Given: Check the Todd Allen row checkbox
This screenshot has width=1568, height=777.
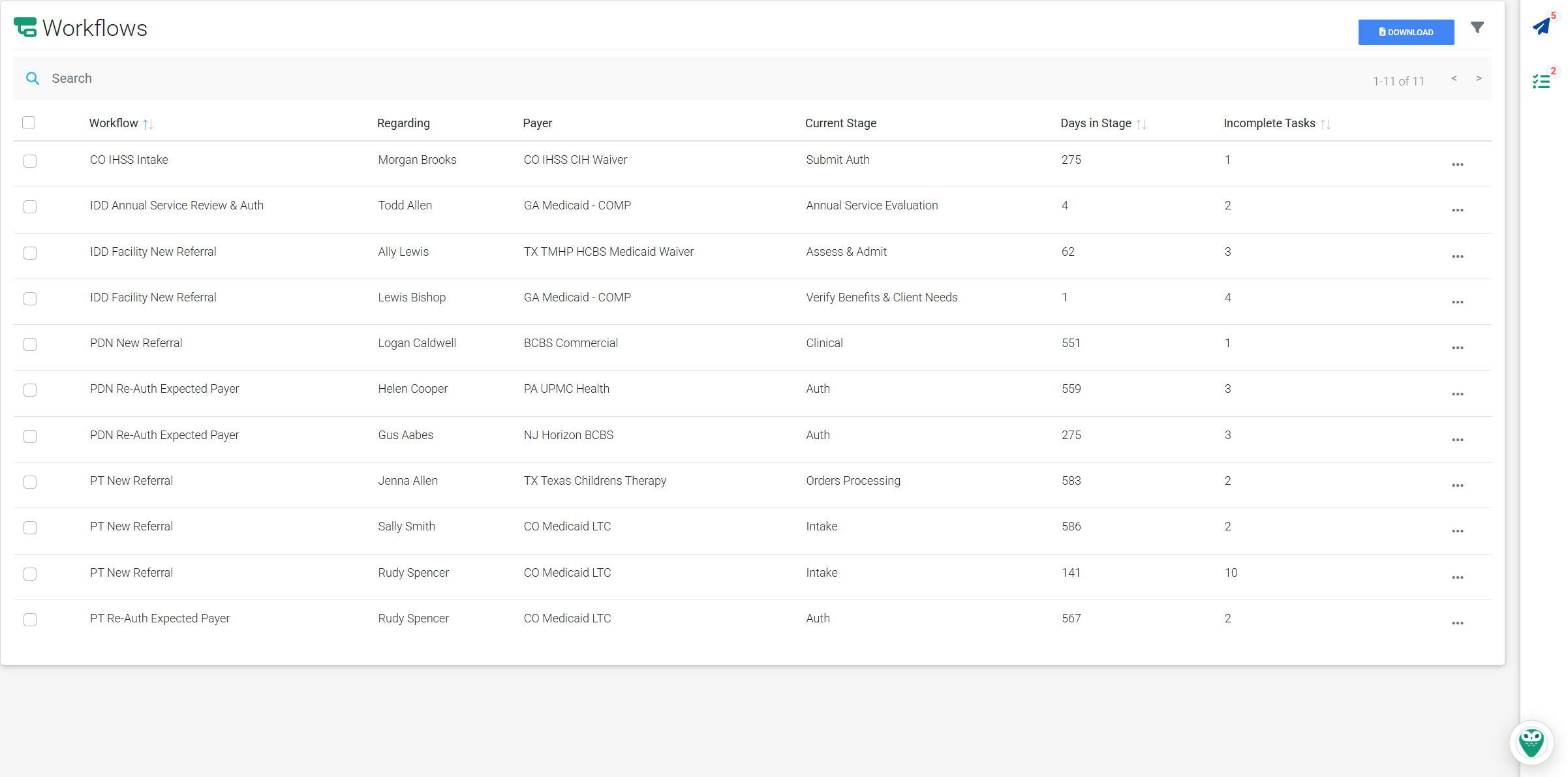Looking at the screenshot, I should tap(30, 207).
